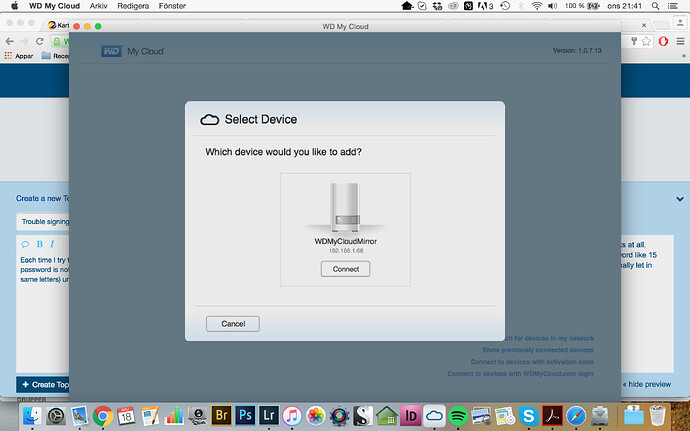Launch Lightroom from the Dock
The image size is (690, 431).
coord(268,415)
